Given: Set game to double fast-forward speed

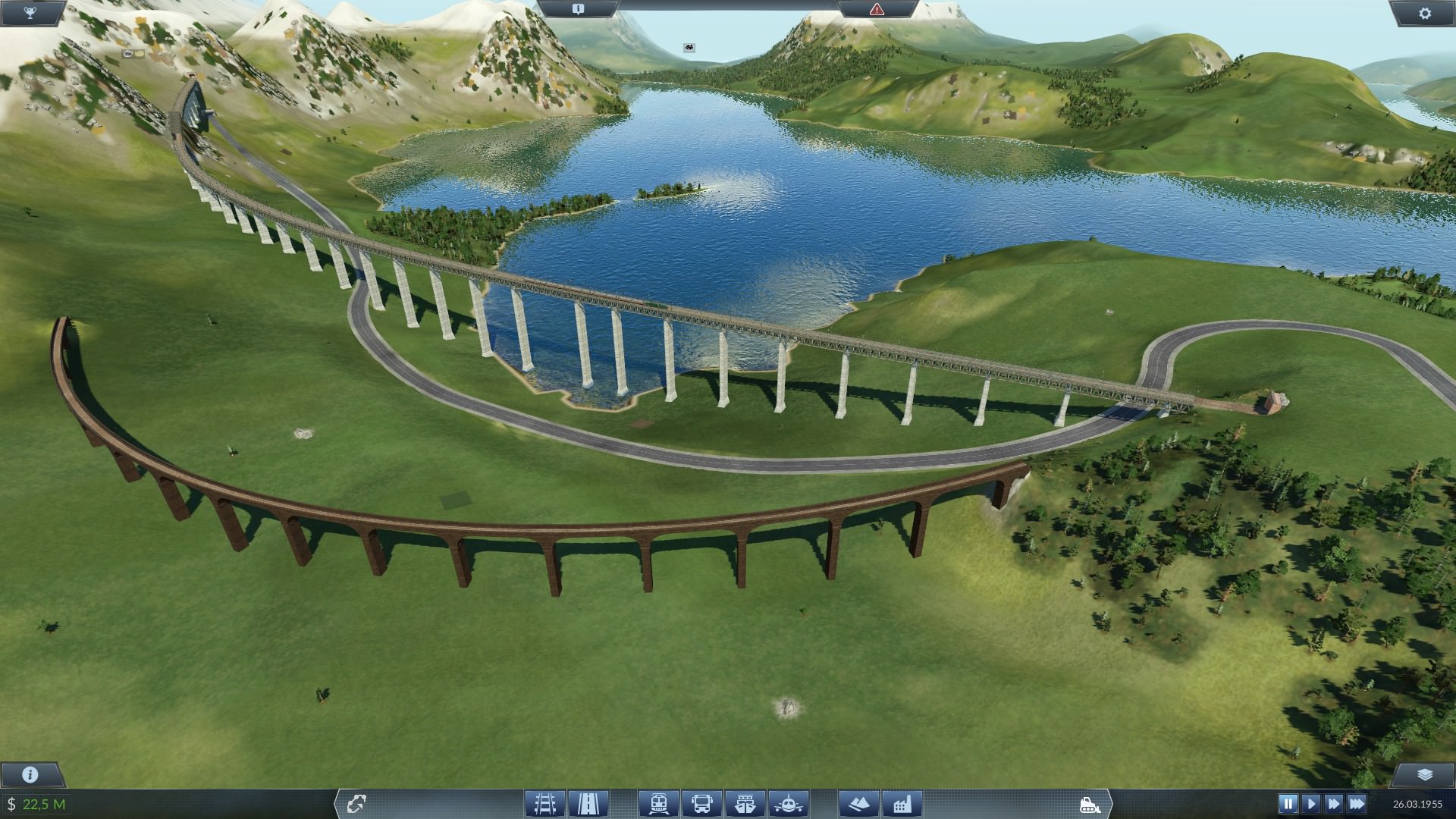Looking at the screenshot, I should click(1334, 803).
